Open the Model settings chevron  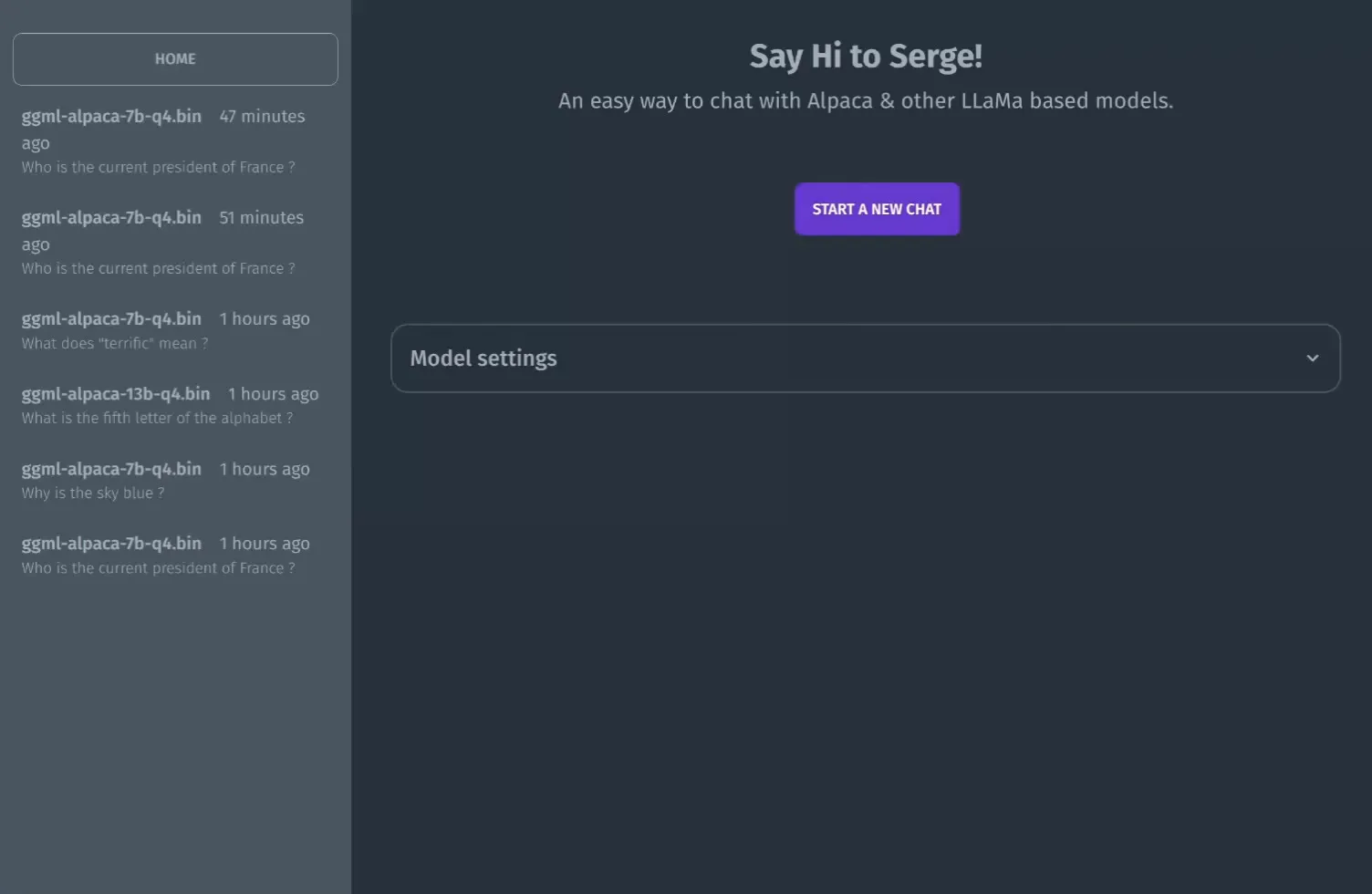click(x=1313, y=358)
